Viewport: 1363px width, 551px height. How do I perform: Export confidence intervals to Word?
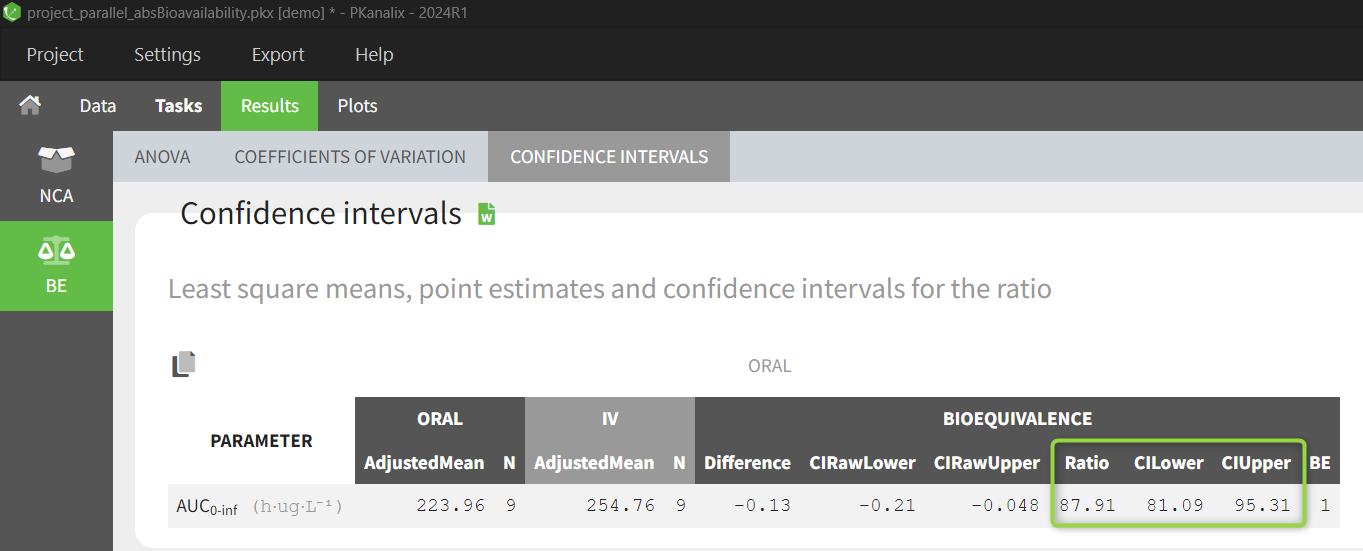click(486, 214)
